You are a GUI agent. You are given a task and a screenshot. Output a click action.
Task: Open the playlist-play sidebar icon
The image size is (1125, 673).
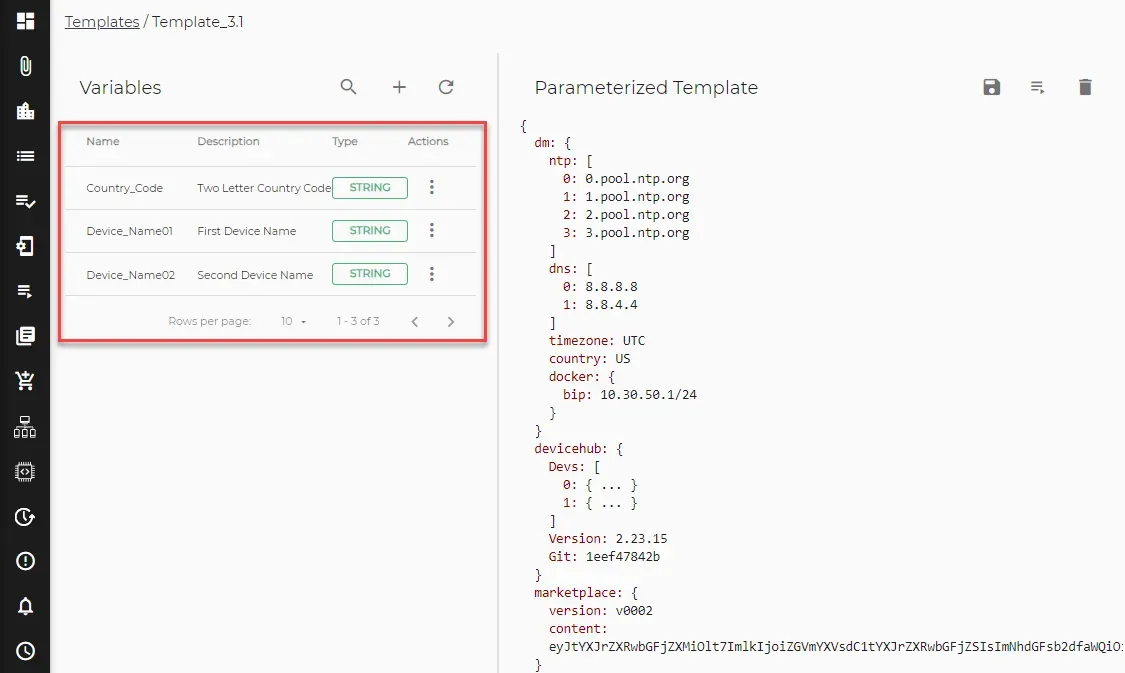coord(25,291)
